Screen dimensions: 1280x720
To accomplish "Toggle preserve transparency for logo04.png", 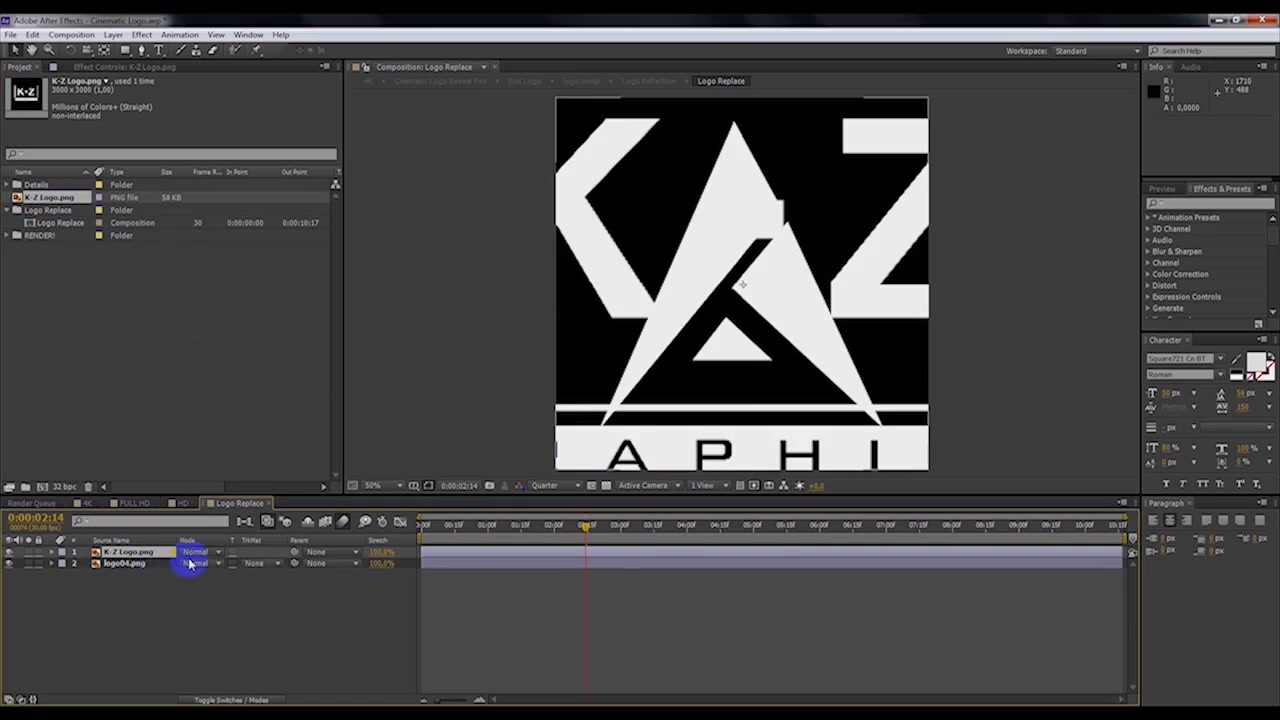I will pyautogui.click(x=233, y=563).
